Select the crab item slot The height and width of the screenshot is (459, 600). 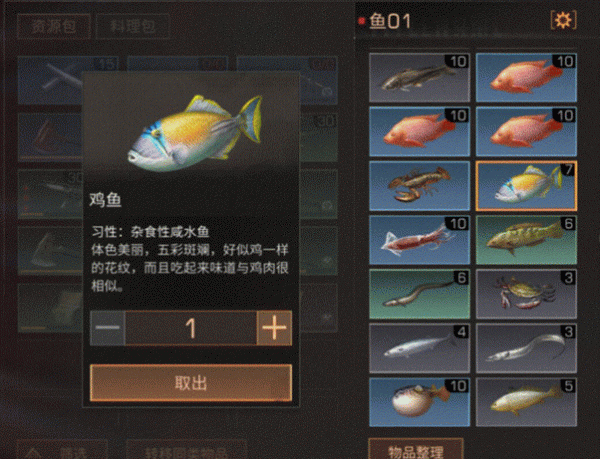(x=526, y=294)
